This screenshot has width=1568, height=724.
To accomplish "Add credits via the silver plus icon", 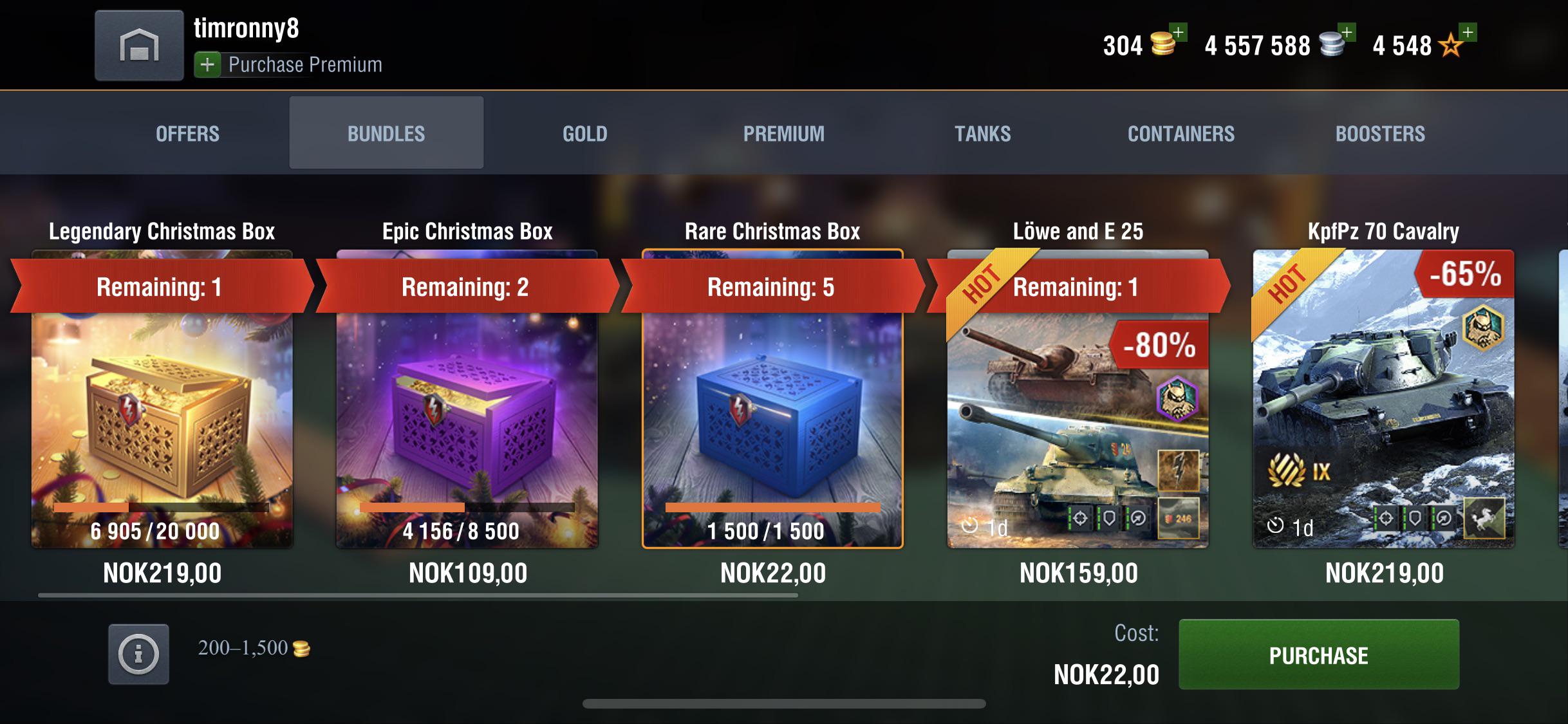I will (x=1347, y=32).
